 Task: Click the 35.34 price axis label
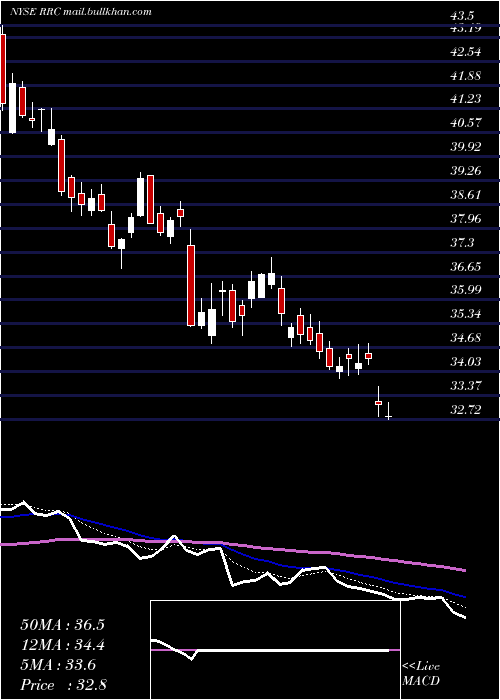467,314
